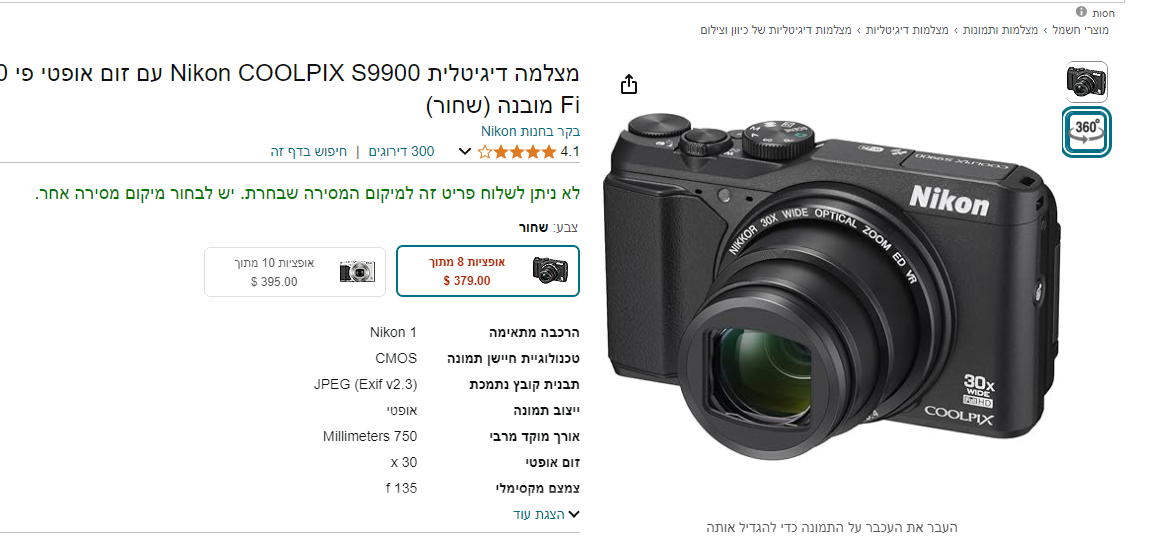The image size is (1154, 547).
Task: Click the chevron icon beside הצגת עוד
Action: point(574,515)
